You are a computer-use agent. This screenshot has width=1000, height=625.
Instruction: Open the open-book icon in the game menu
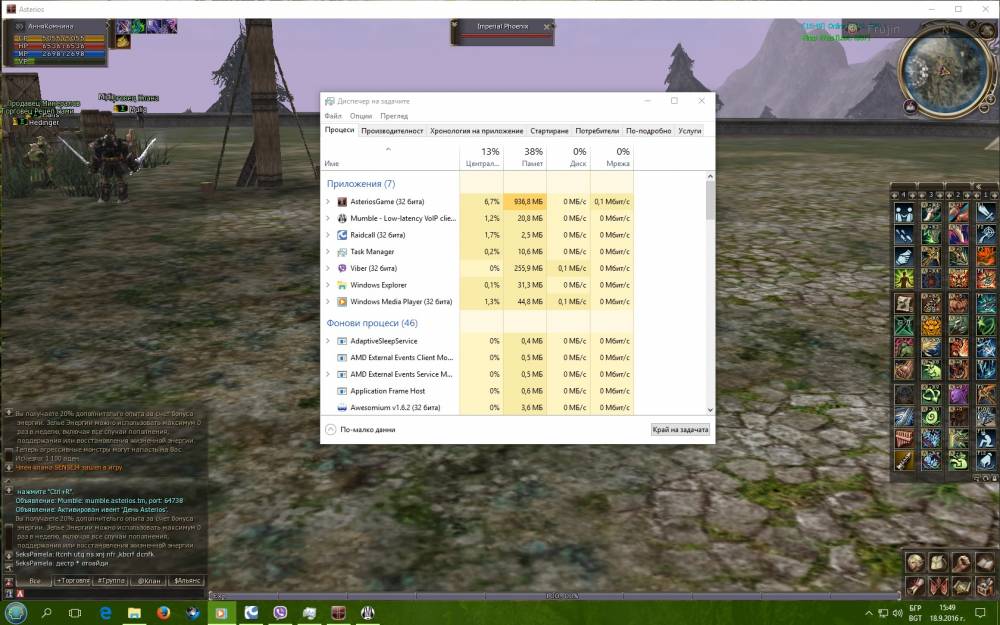point(985,562)
